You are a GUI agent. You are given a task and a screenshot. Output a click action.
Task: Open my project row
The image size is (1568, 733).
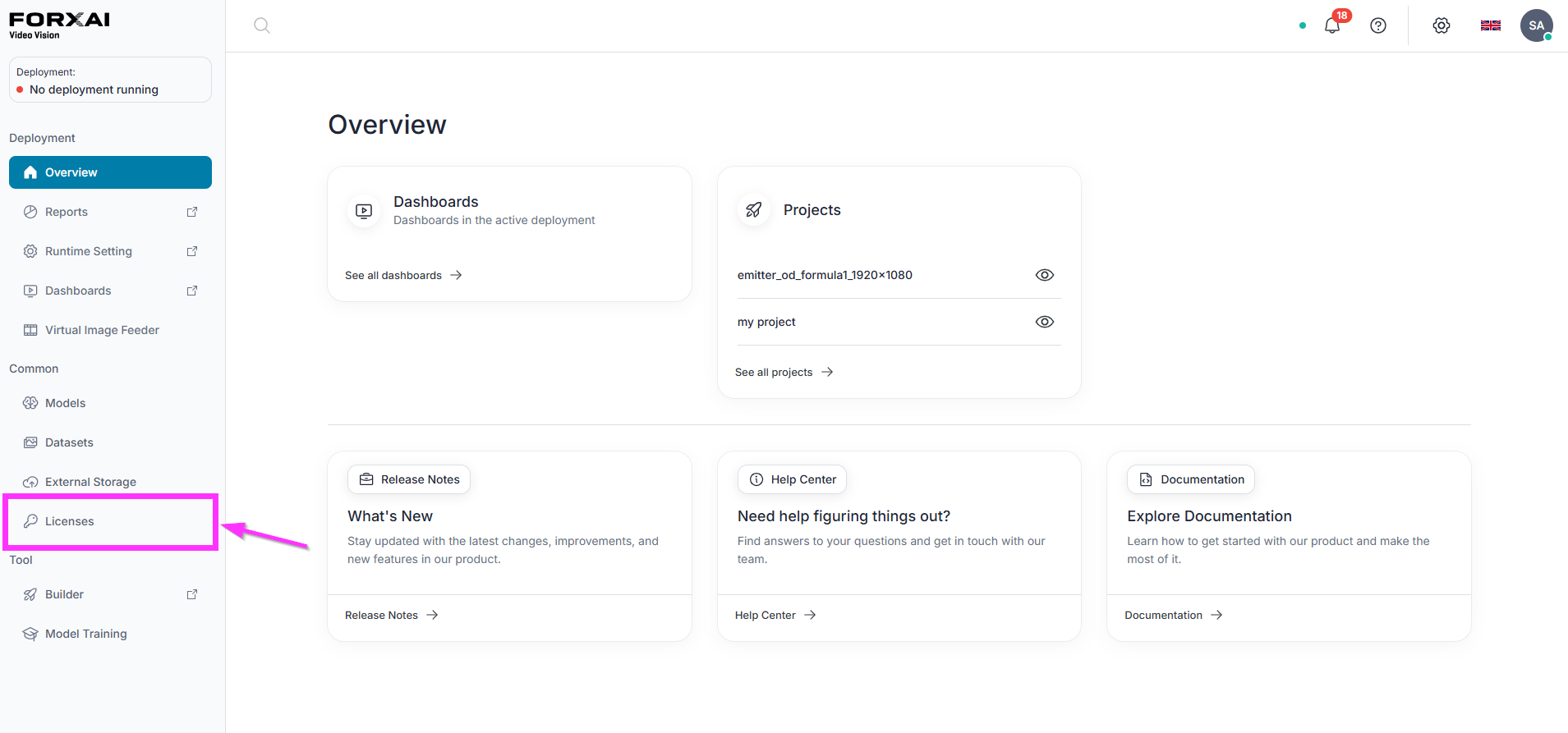[899, 322]
